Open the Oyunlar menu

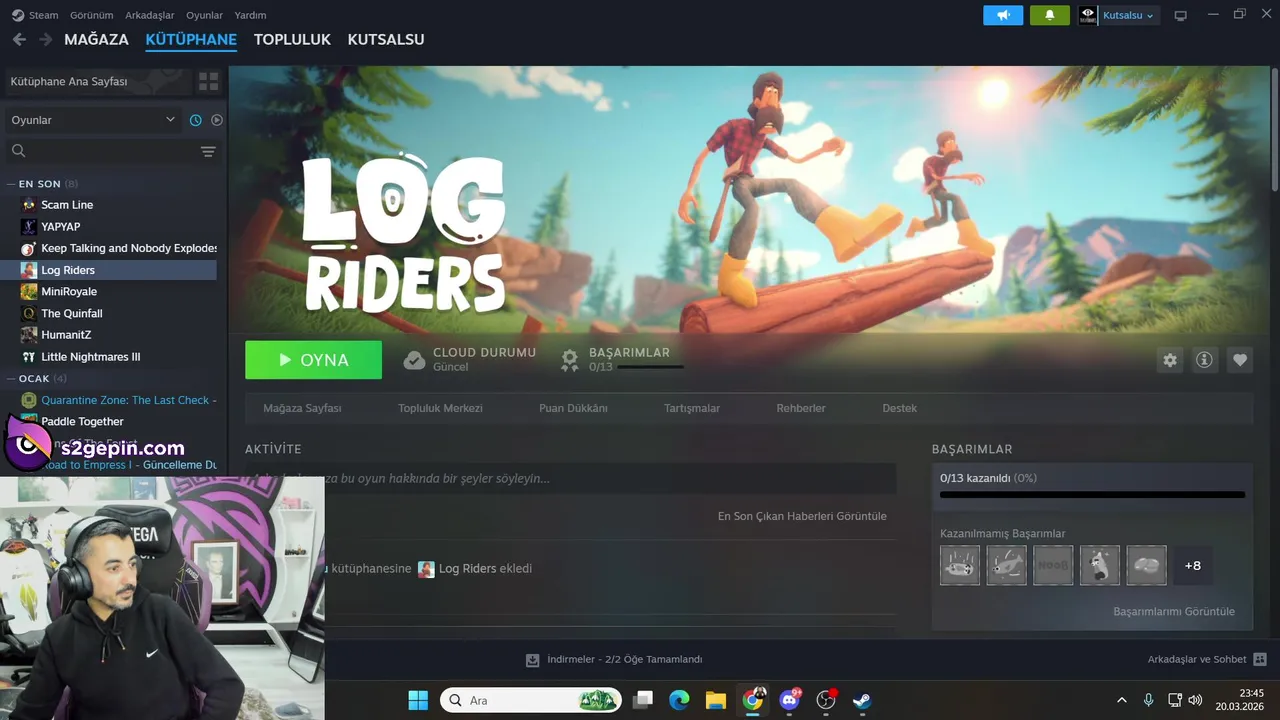tap(205, 15)
